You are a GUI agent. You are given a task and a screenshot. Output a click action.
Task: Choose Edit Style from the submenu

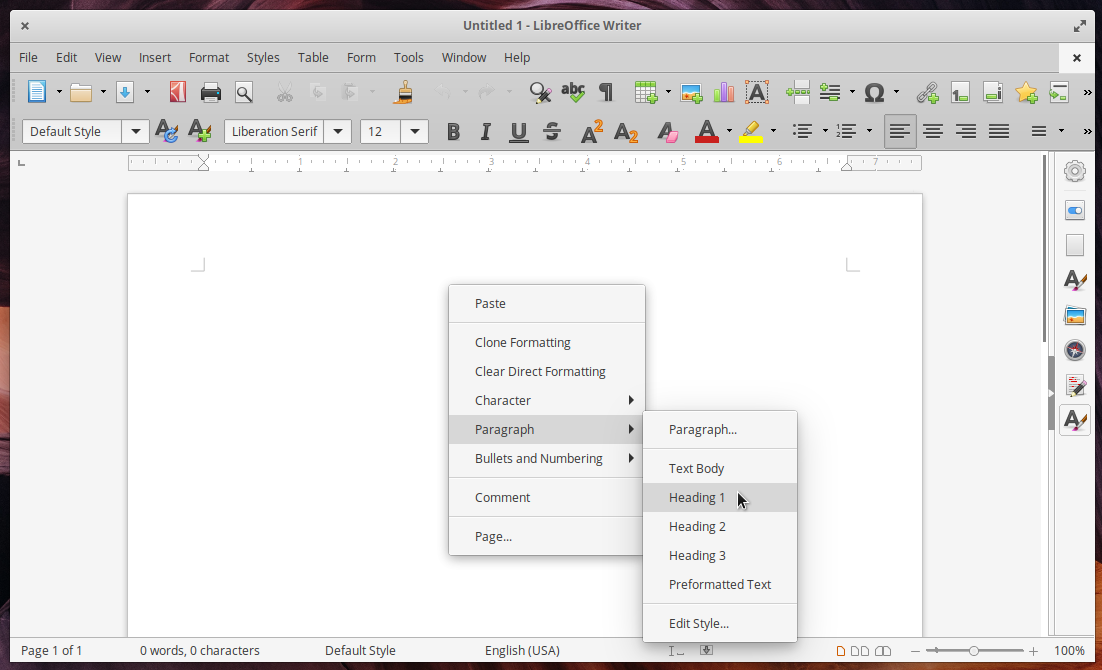click(x=698, y=622)
